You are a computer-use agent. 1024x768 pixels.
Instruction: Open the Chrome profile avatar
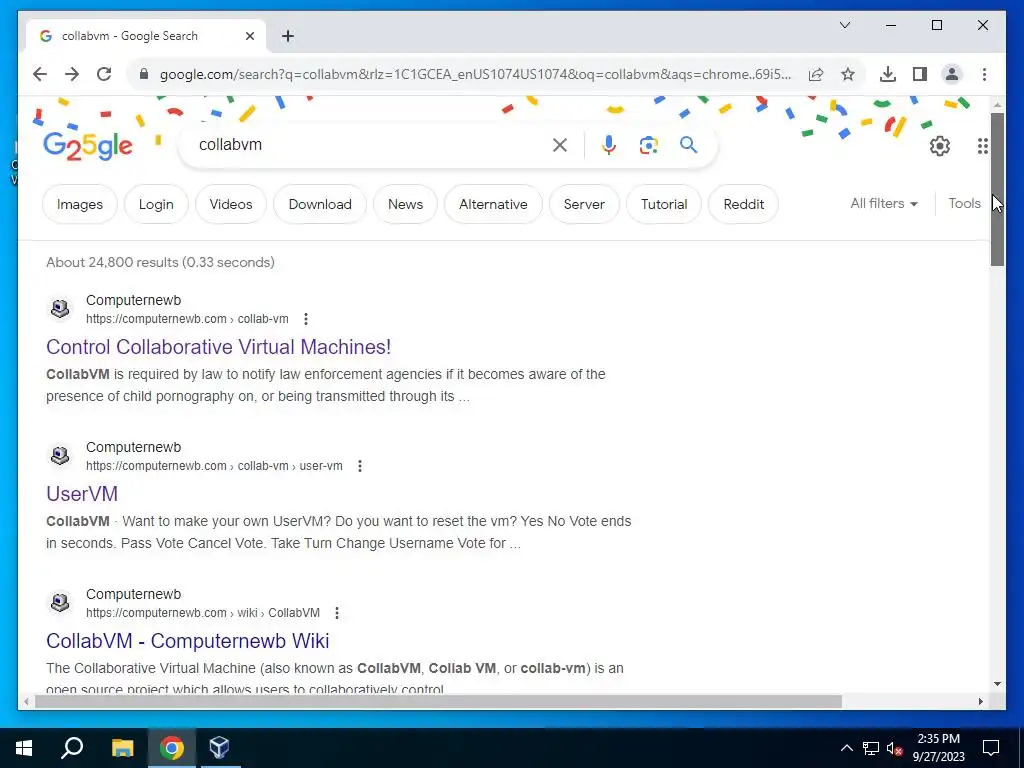[x=952, y=74]
